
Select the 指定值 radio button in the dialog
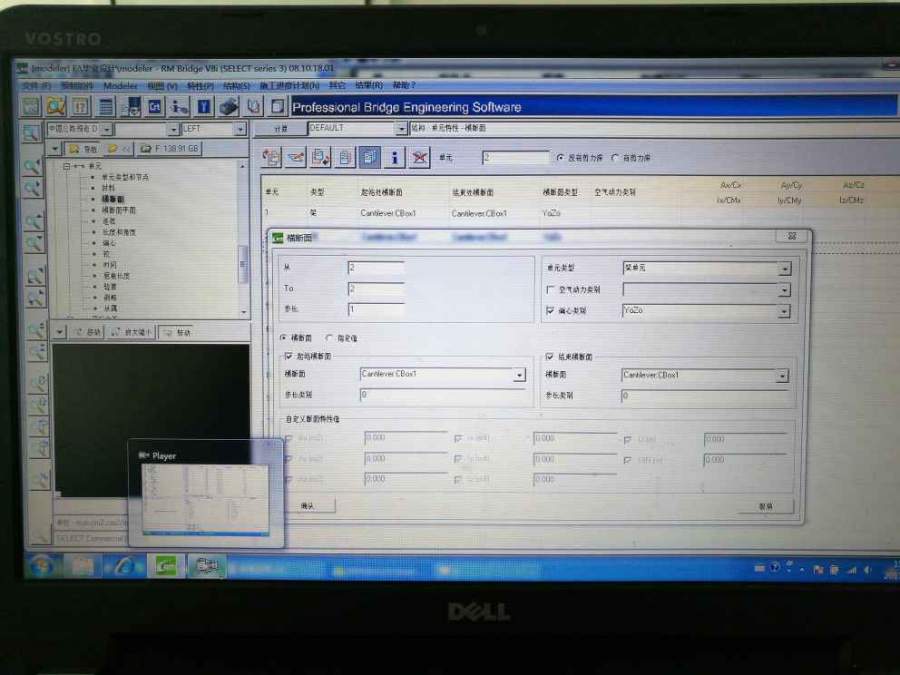click(329, 338)
